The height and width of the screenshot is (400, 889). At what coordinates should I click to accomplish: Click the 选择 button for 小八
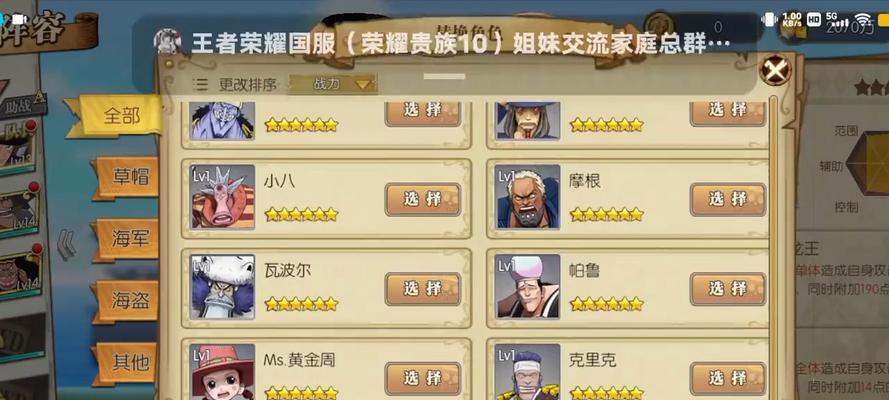point(423,199)
